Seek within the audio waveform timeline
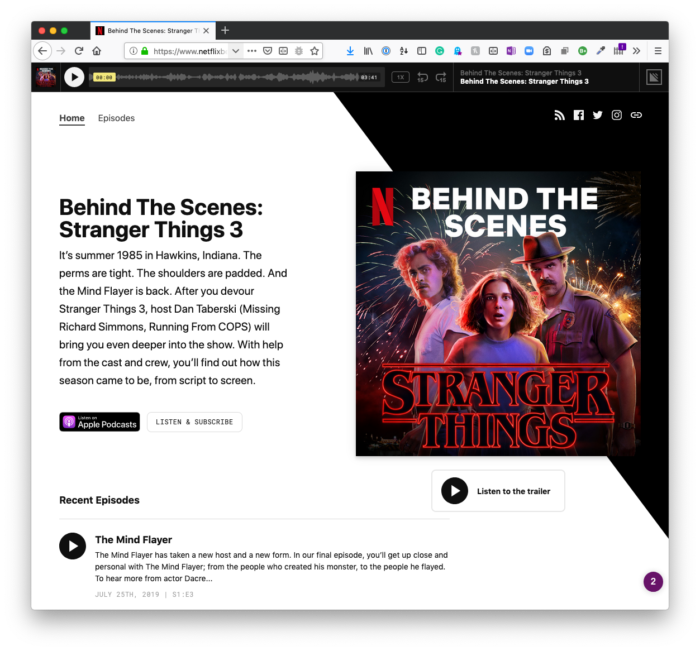The height and width of the screenshot is (651, 700). point(237,77)
